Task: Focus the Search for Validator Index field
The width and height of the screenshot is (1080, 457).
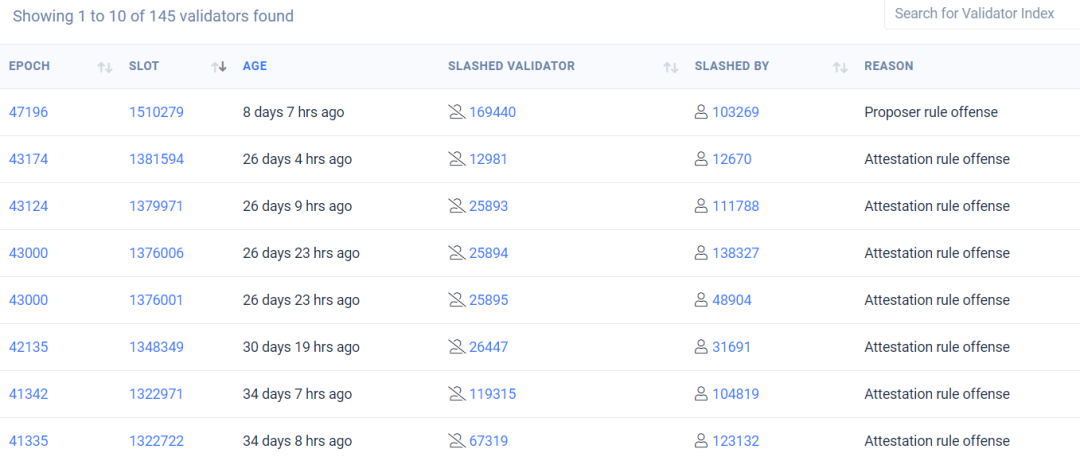Action: 982,14
